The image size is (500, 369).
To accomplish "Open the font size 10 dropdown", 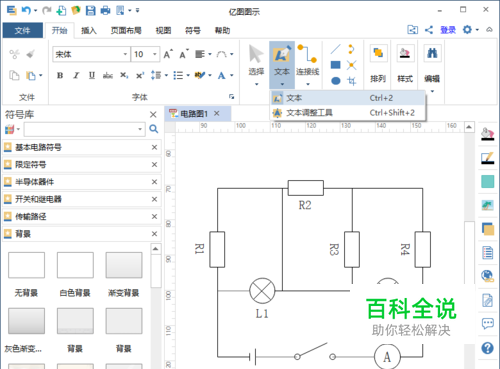I will pyautogui.click(x=155, y=54).
